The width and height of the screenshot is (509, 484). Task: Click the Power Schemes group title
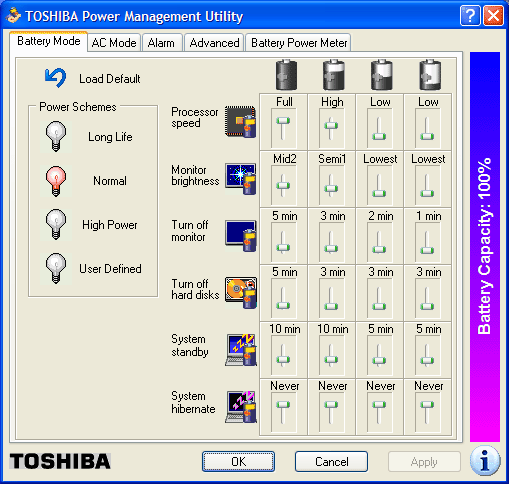pyautogui.click(x=78, y=107)
